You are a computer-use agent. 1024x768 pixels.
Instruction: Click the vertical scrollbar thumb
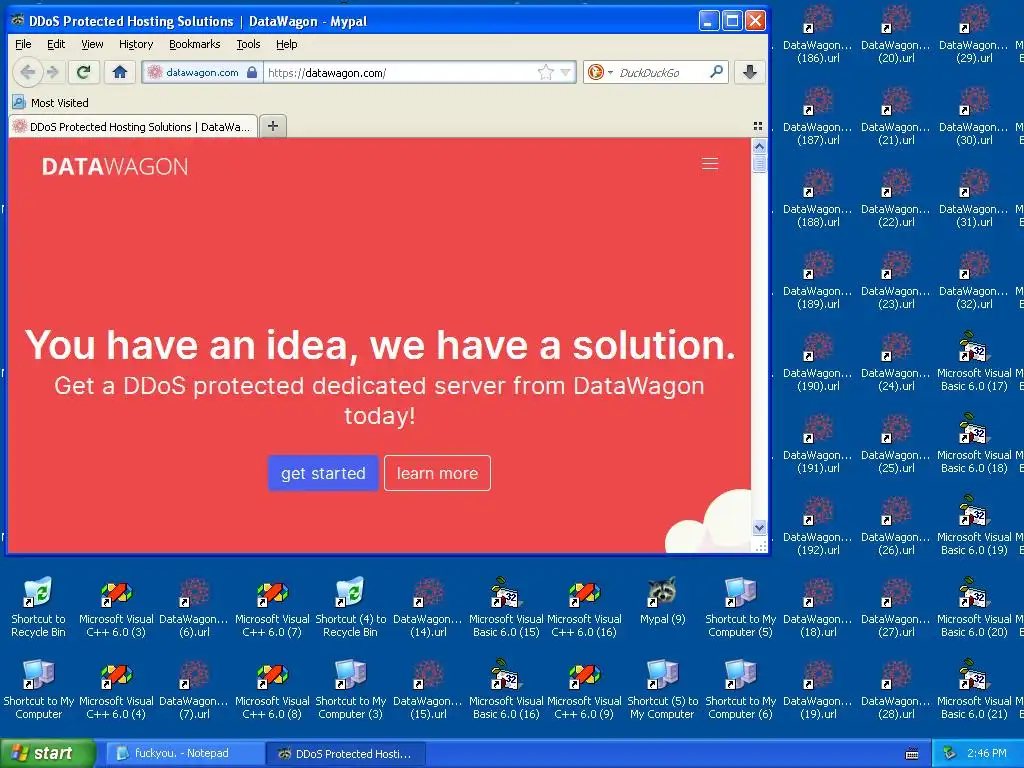759,163
